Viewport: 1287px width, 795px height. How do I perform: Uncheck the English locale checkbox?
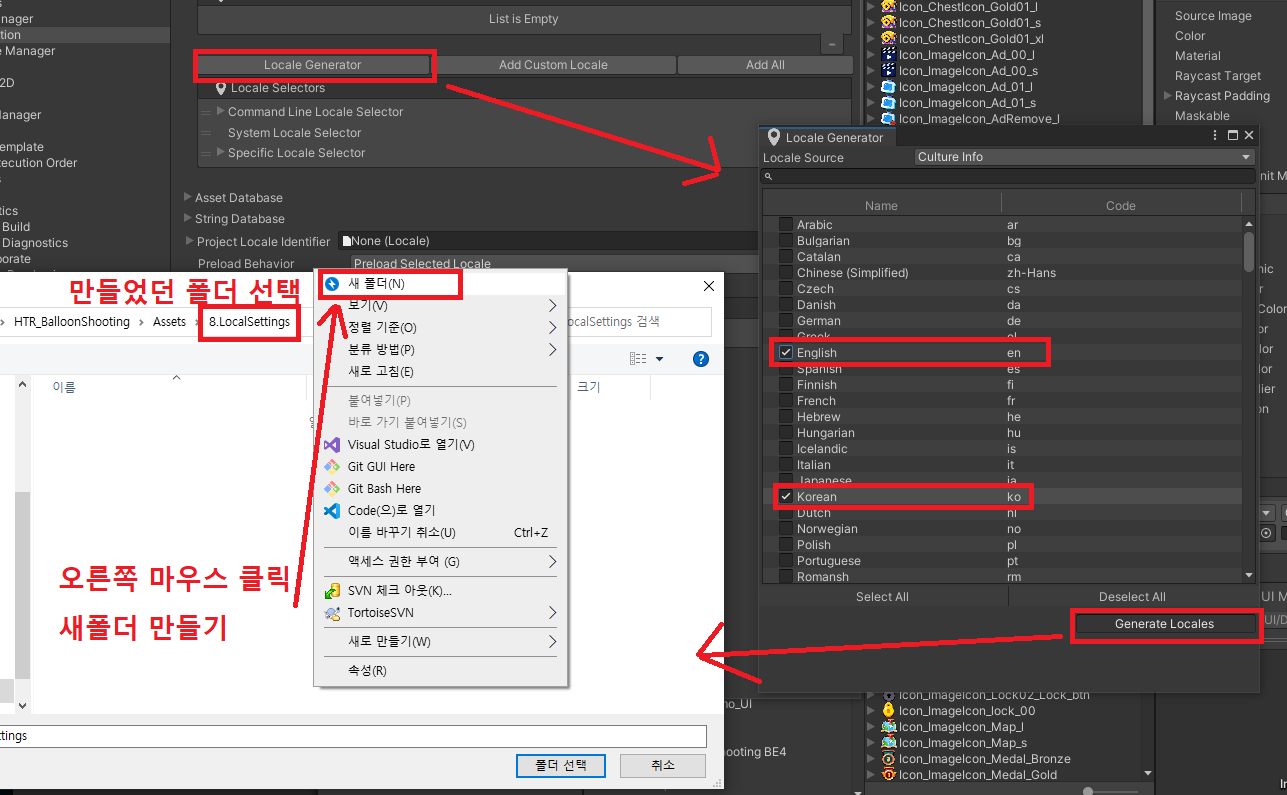[x=786, y=353]
